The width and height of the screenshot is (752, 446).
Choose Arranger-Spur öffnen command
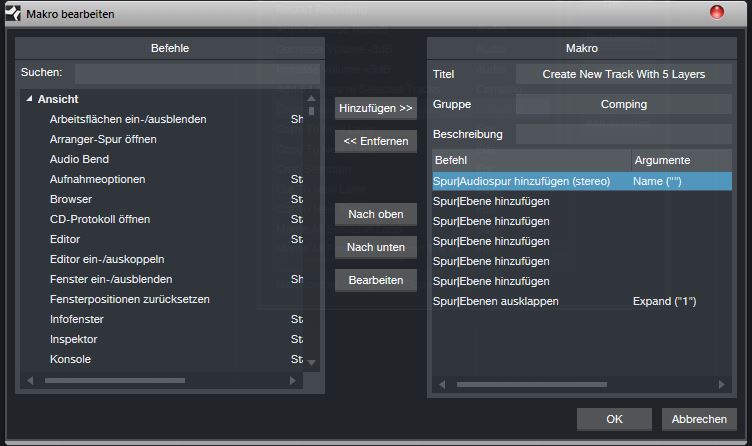point(103,139)
